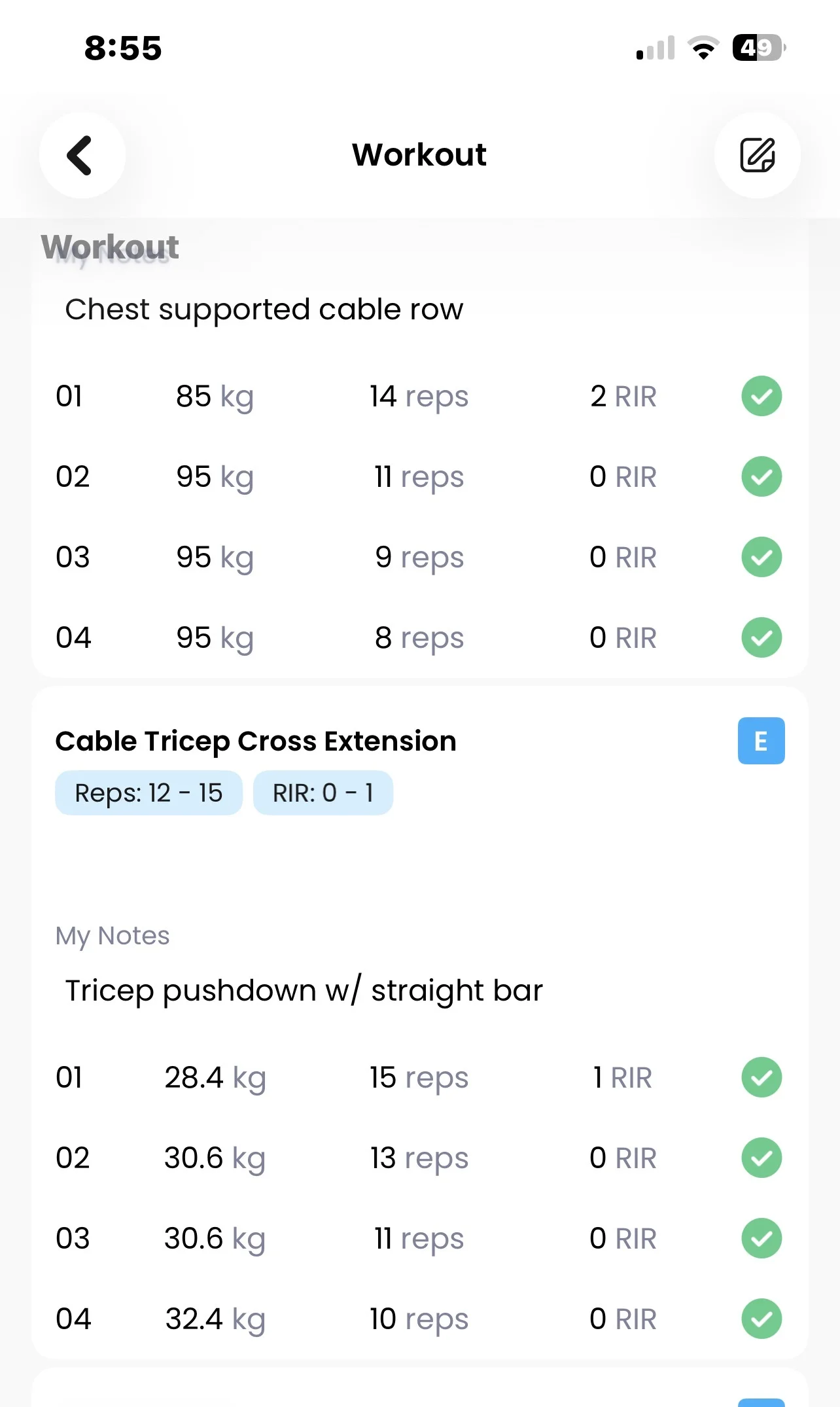Tap the RIR: 0 - 1 tag
Viewport: 840px width, 1407px height.
pos(323,793)
